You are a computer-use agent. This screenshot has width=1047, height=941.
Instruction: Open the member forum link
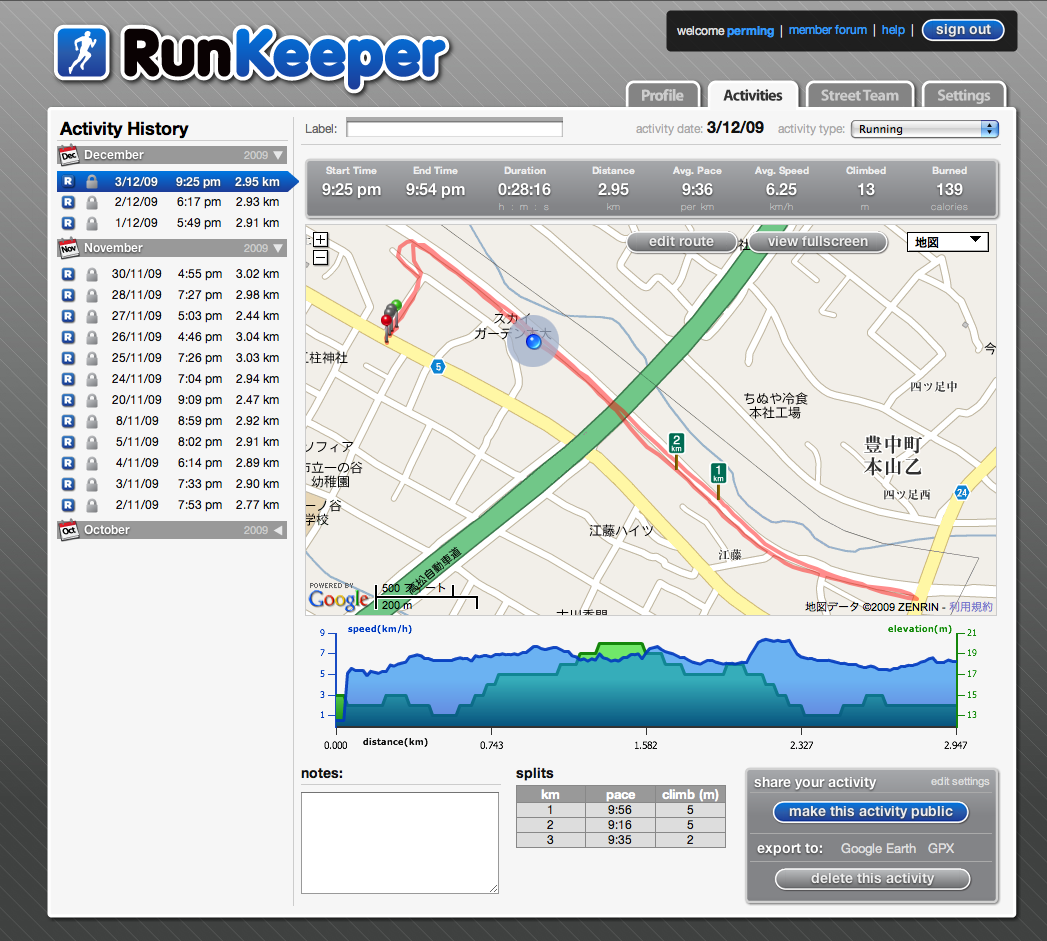(827, 30)
